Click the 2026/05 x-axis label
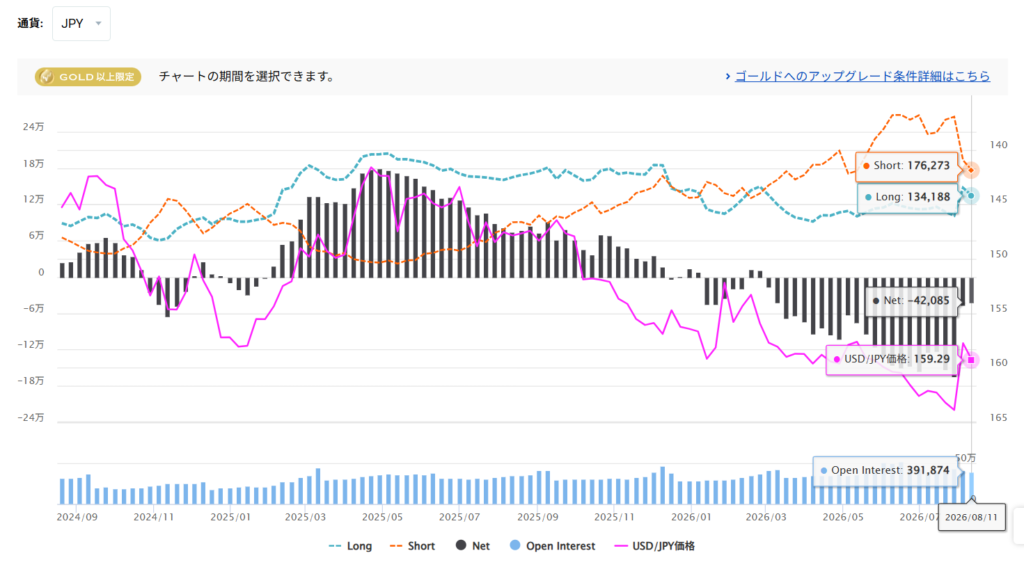1024x567 pixels. pos(843,517)
